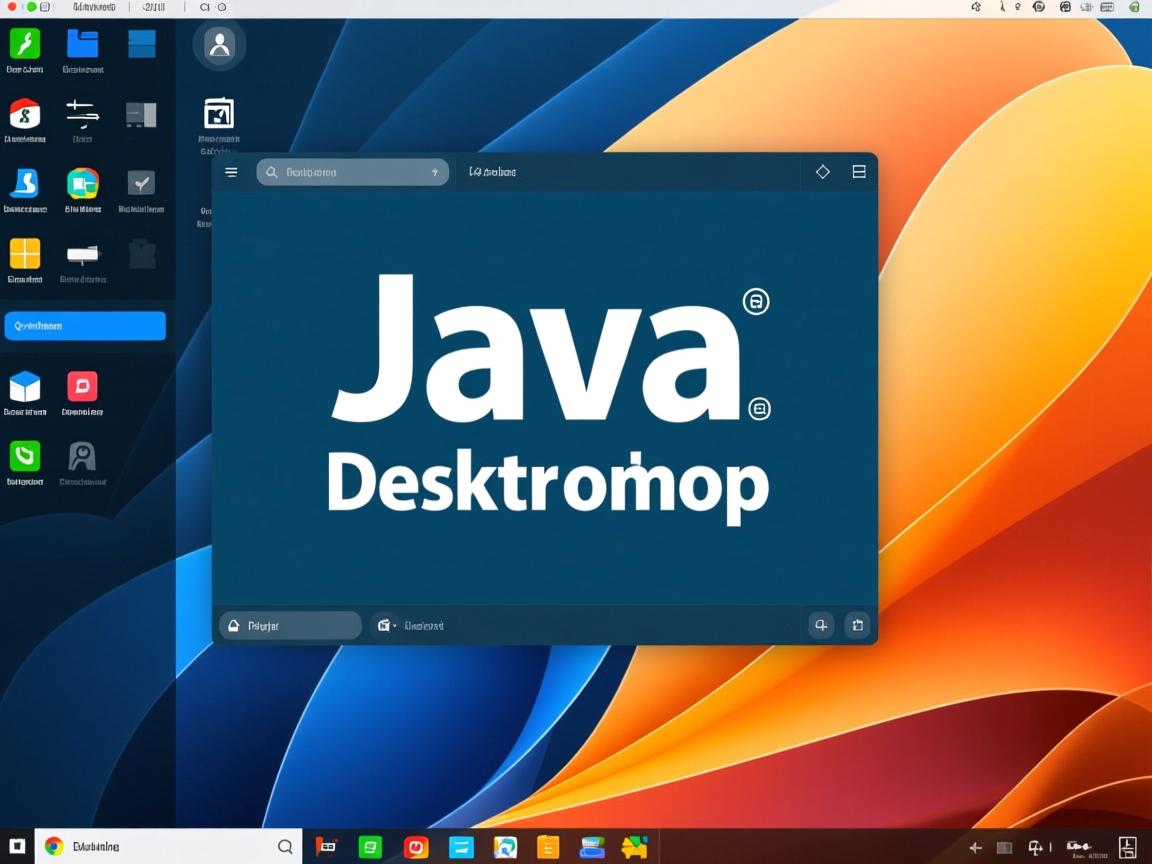Open the red-and-white browser icon in the sidebar
1152x864 pixels.
coord(24,115)
